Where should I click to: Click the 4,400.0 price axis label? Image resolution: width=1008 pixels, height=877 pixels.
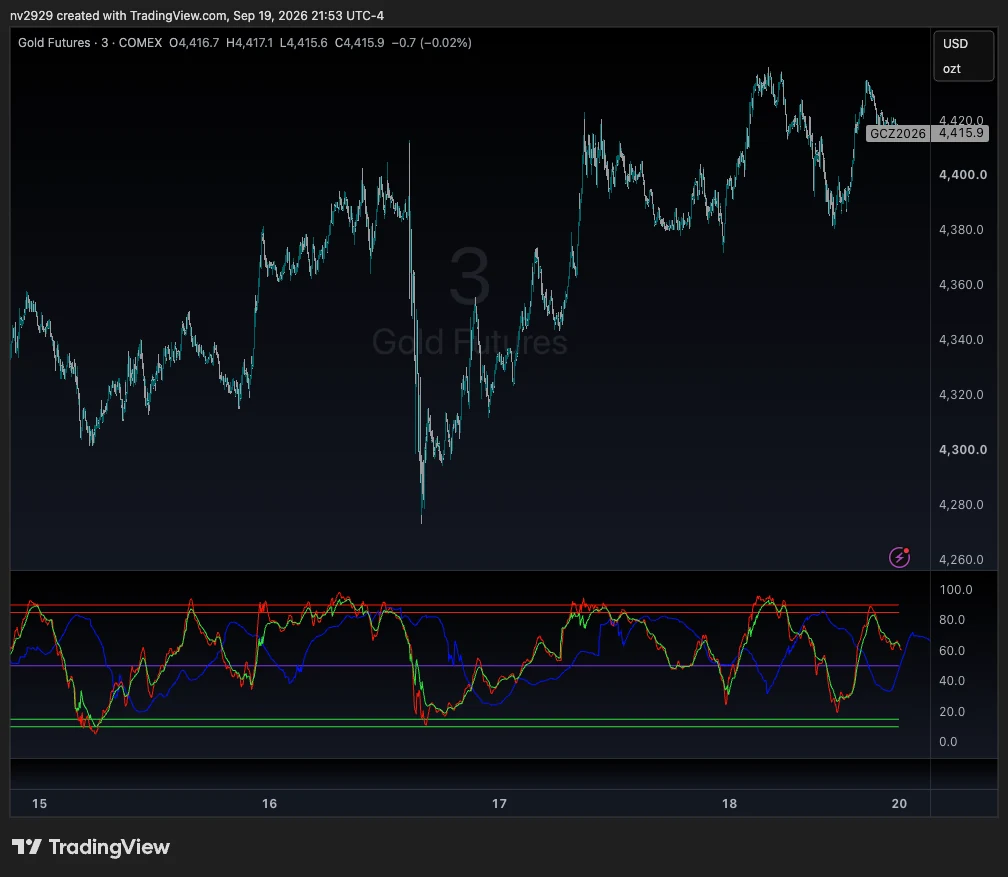pos(962,175)
